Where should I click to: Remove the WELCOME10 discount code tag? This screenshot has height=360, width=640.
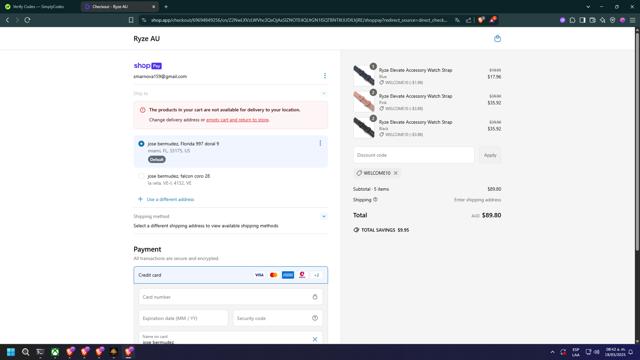pos(396,173)
